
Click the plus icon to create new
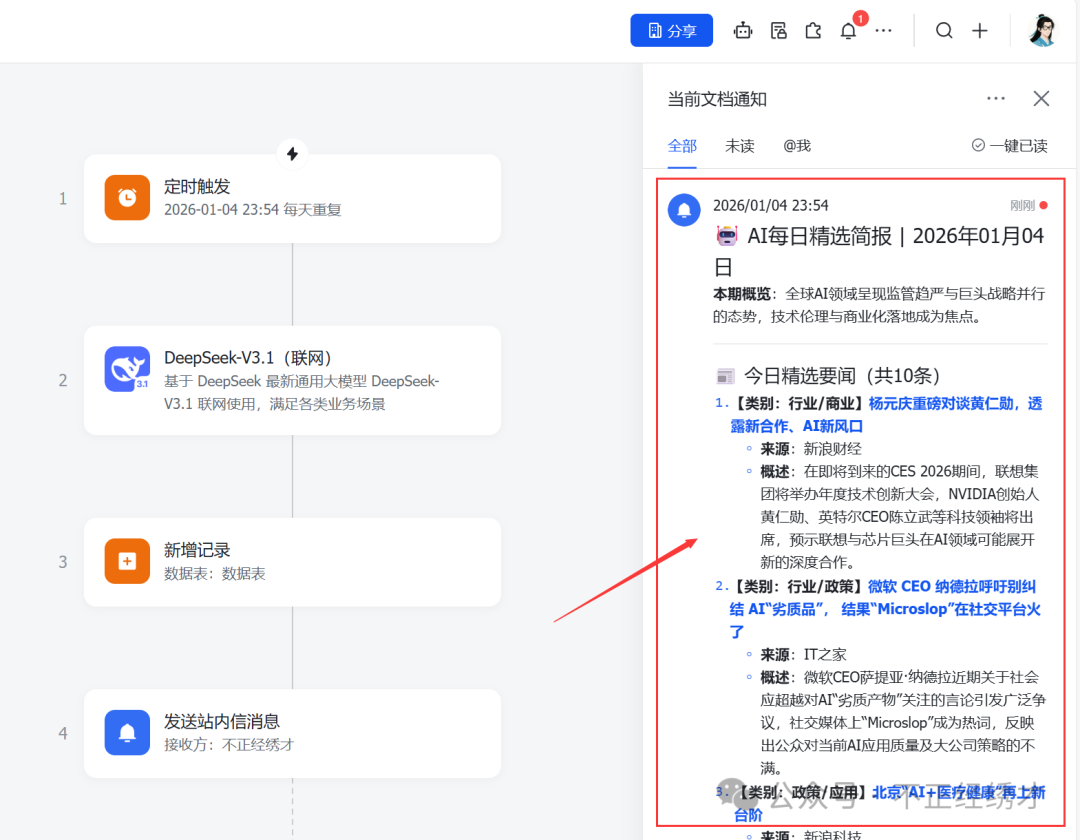pos(979,30)
